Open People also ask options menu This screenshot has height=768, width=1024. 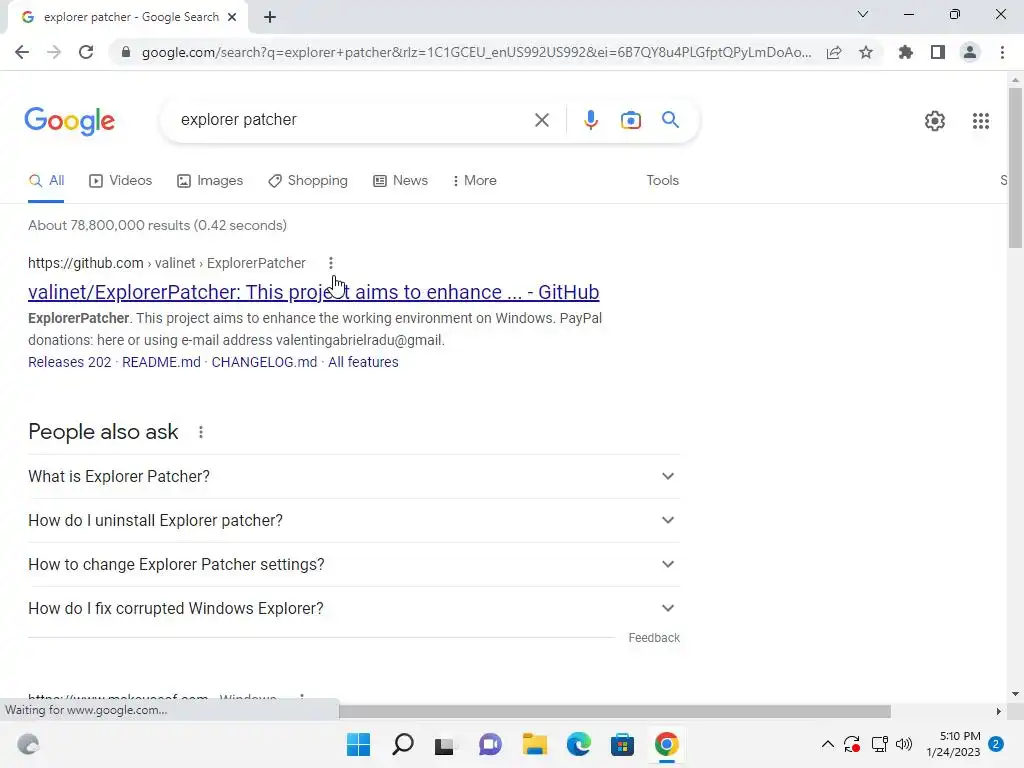pyautogui.click(x=201, y=432)
